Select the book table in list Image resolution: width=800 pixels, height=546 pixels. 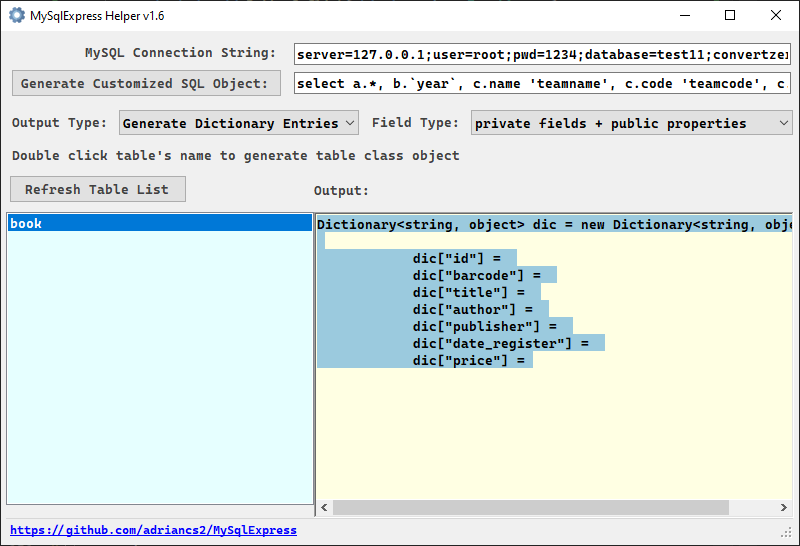point(160,223)
